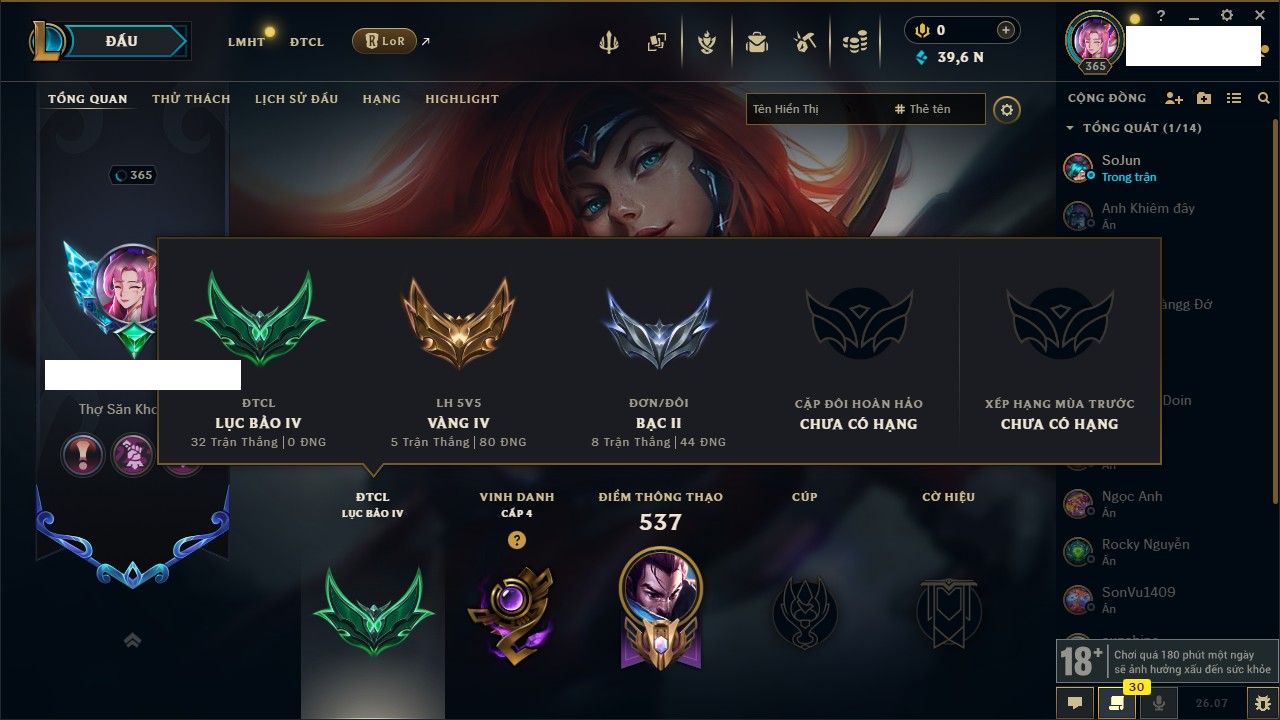
Task: Open the Store coins icon
Action: click(854, 42)
